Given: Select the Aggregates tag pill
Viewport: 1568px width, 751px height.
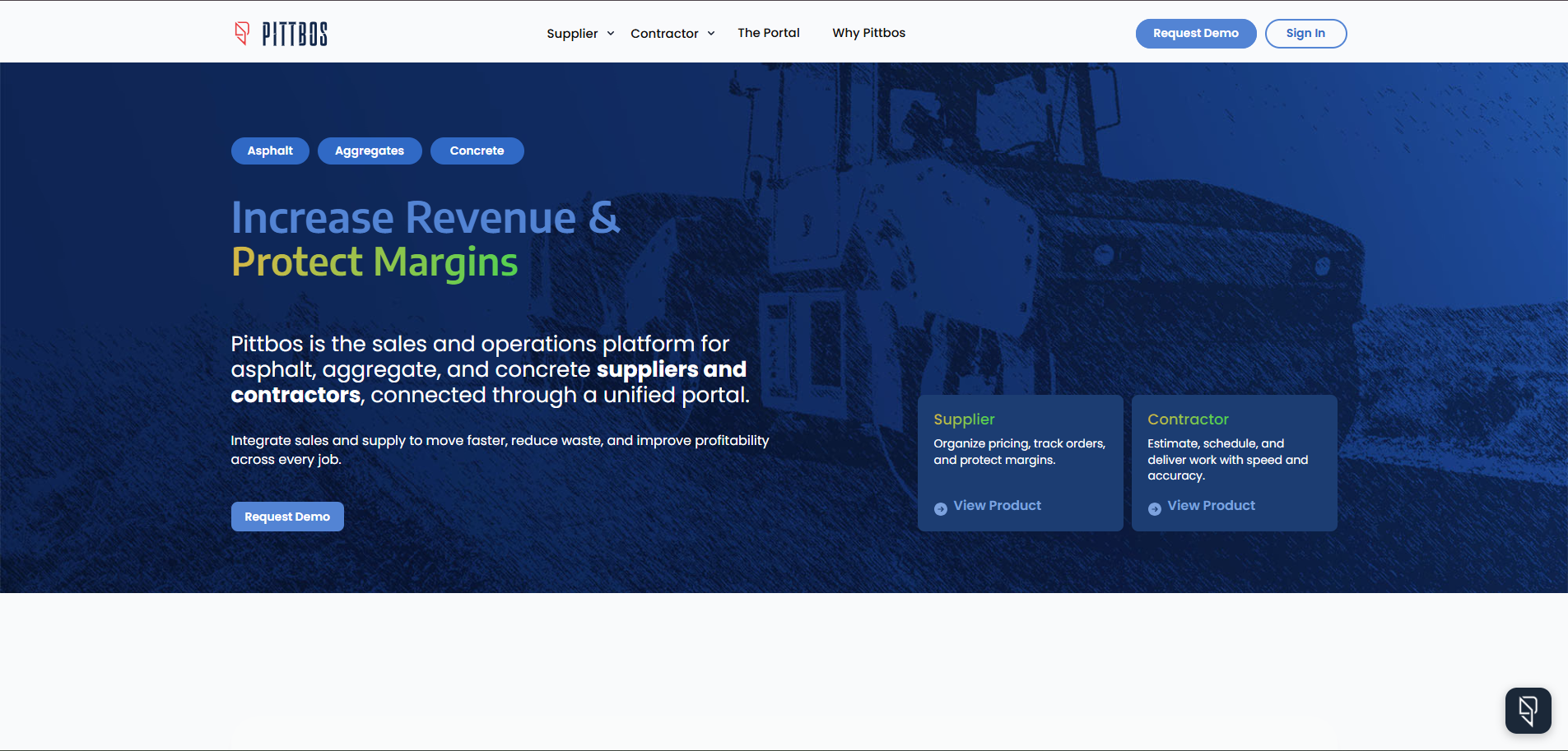Looking at the screenshot, I should pos(370,151).
